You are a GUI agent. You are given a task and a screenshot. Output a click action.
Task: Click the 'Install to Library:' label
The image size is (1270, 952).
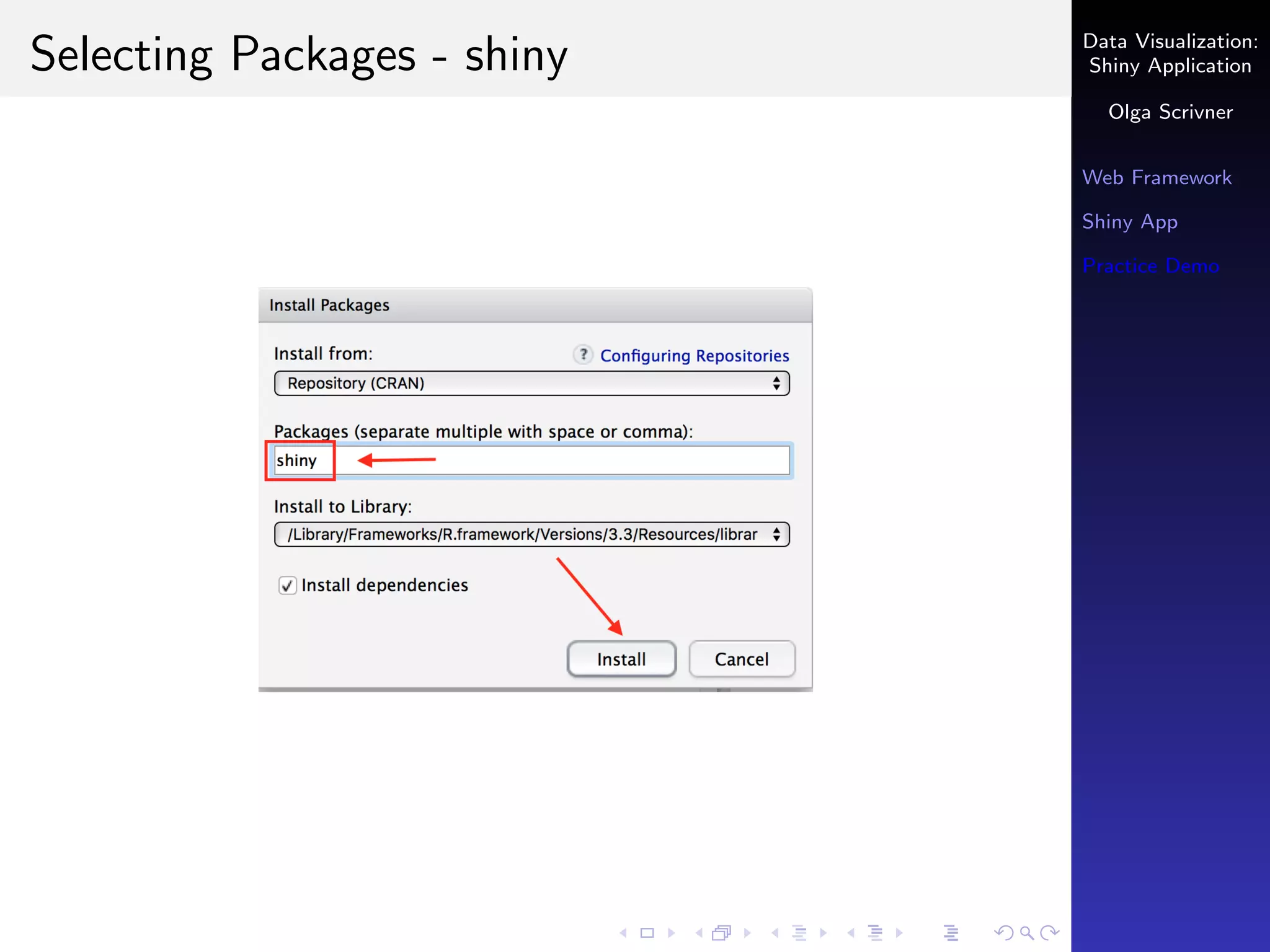(x=343, y=507)
